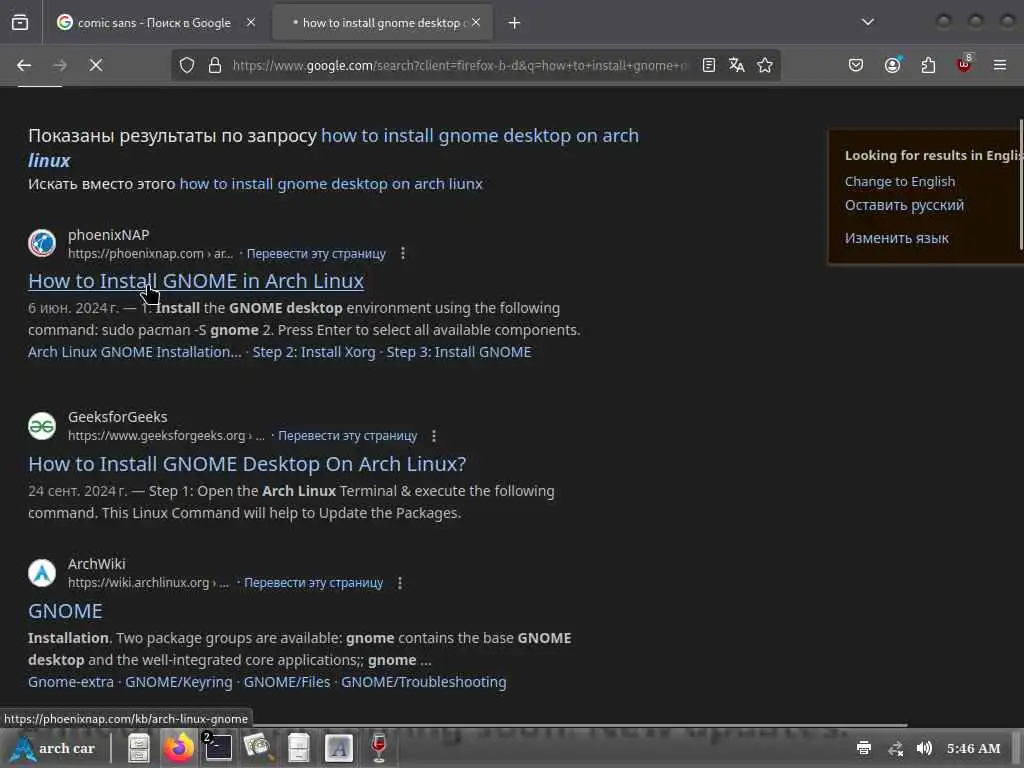Close the how to install gnome desktop tab
The height and width of the screenshot is (768, 1024).
point(476,23)
